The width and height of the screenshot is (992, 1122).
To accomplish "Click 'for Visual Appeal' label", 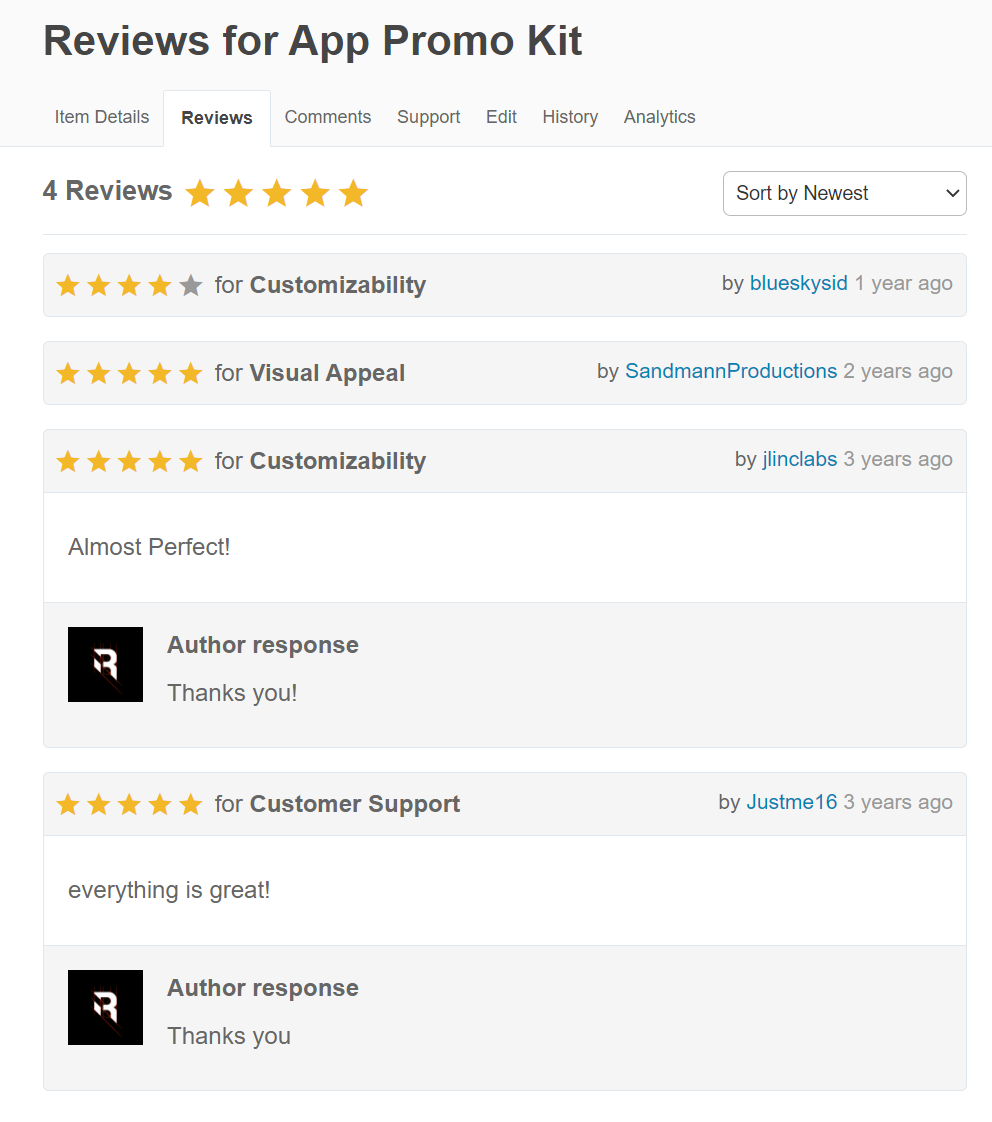I will pos(310,373).
